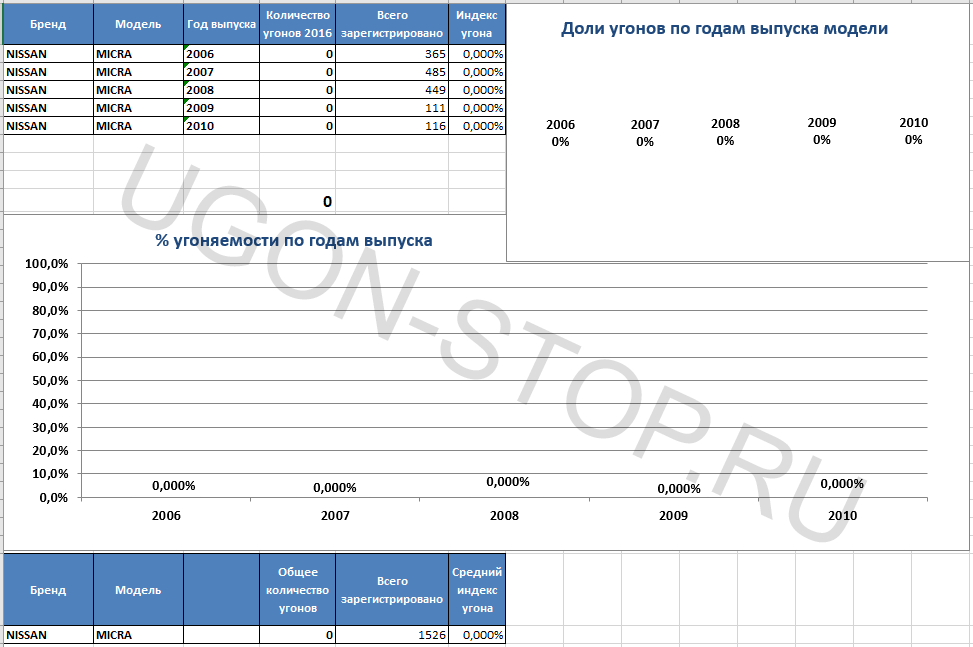Click registered count cell 111

pos(392,108)
